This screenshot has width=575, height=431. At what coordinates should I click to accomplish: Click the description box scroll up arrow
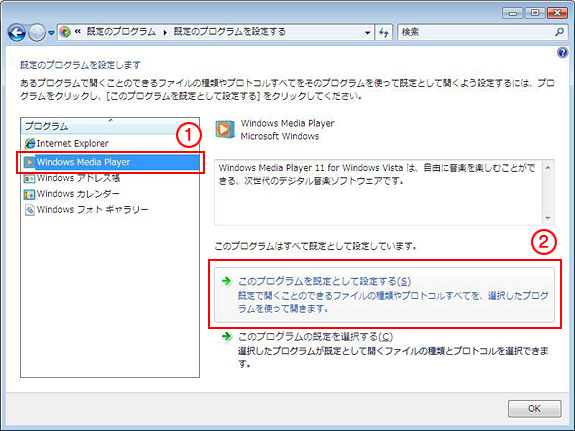pyautogui.click(x=548, y=168)
